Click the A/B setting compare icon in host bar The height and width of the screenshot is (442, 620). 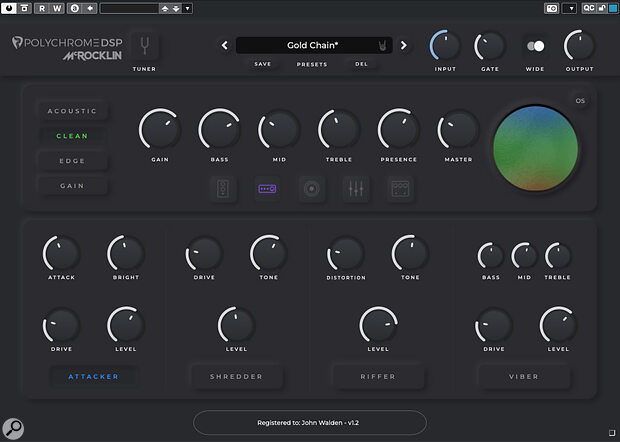[x=75, y=8]
